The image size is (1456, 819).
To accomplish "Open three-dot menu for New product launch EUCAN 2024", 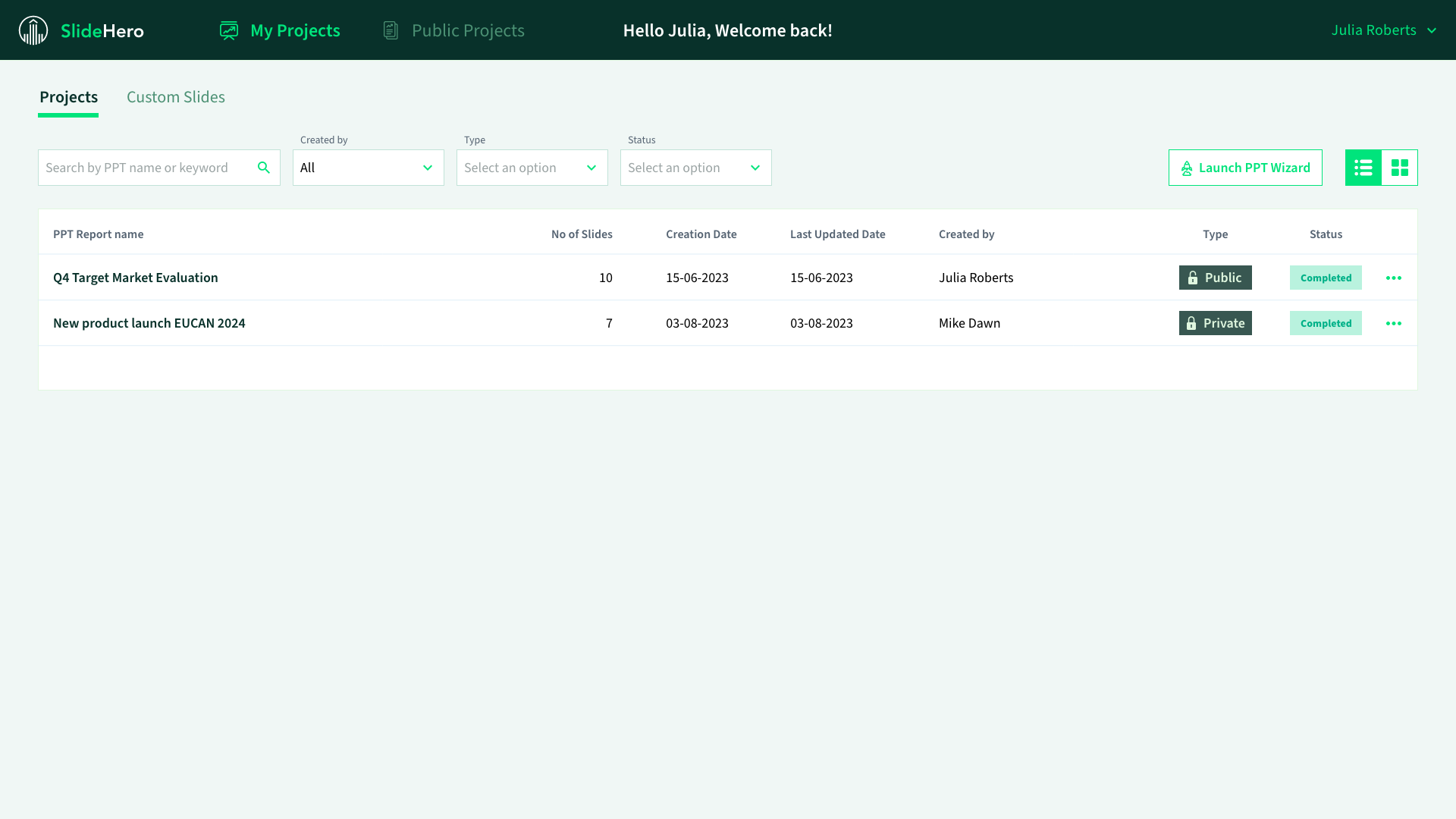I will [x=1393, y=324].
